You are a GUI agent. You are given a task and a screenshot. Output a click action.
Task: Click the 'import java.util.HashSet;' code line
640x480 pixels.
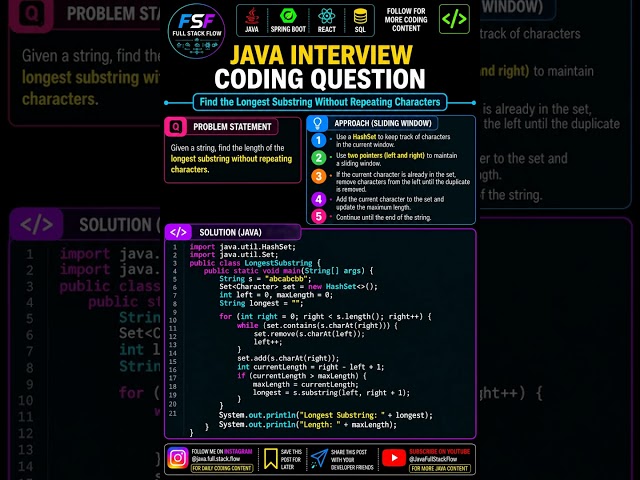point(242,247)
